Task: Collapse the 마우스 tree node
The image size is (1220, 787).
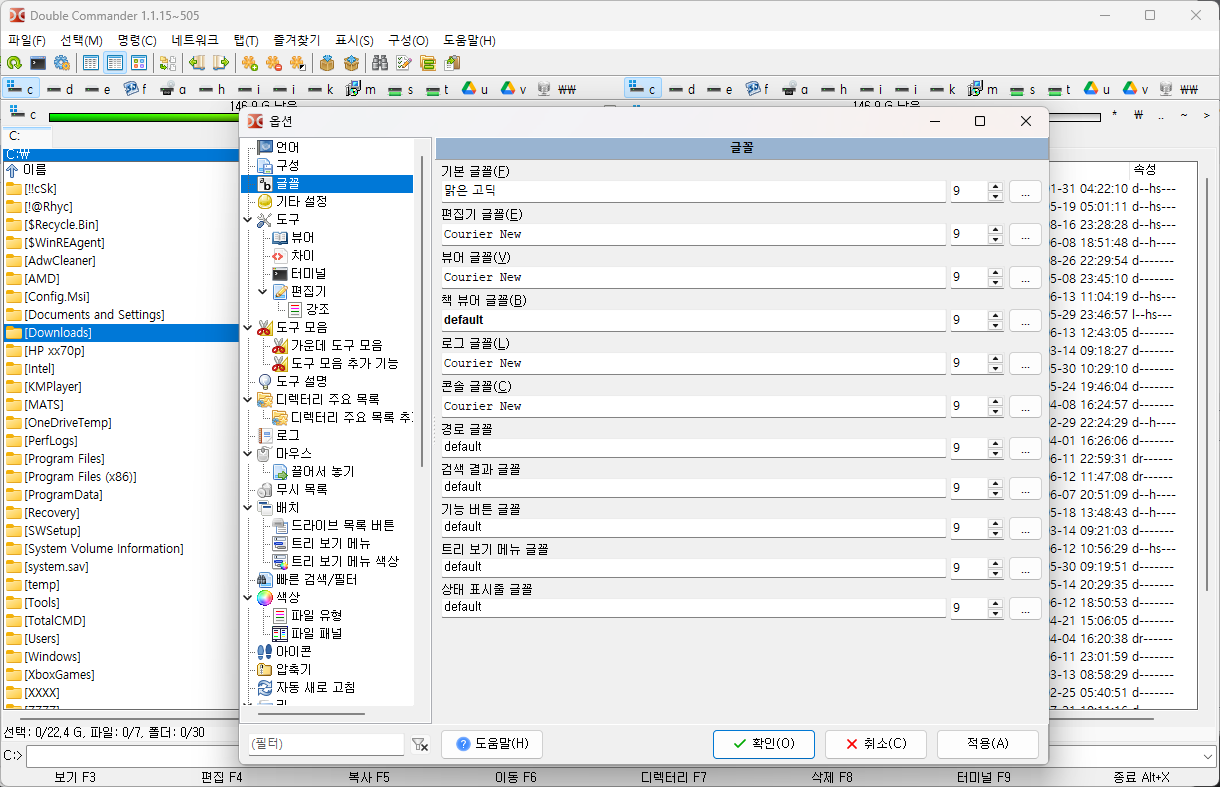Action: [x=248, y=453]
